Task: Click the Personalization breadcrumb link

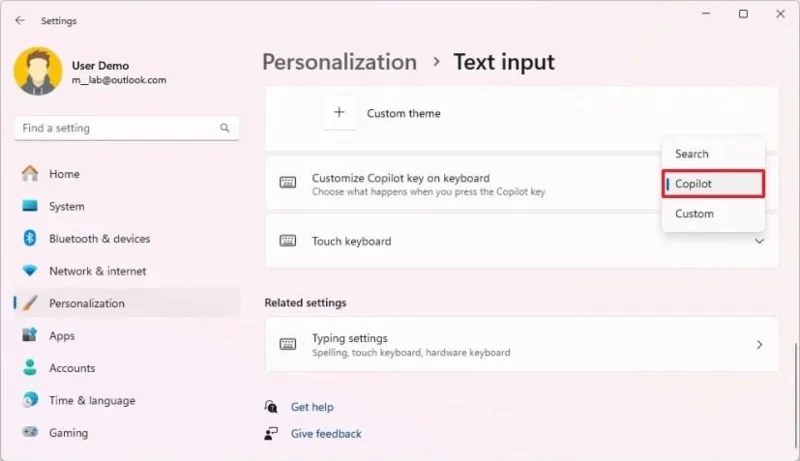Action: pyautogui.click(x=339, y=62)
